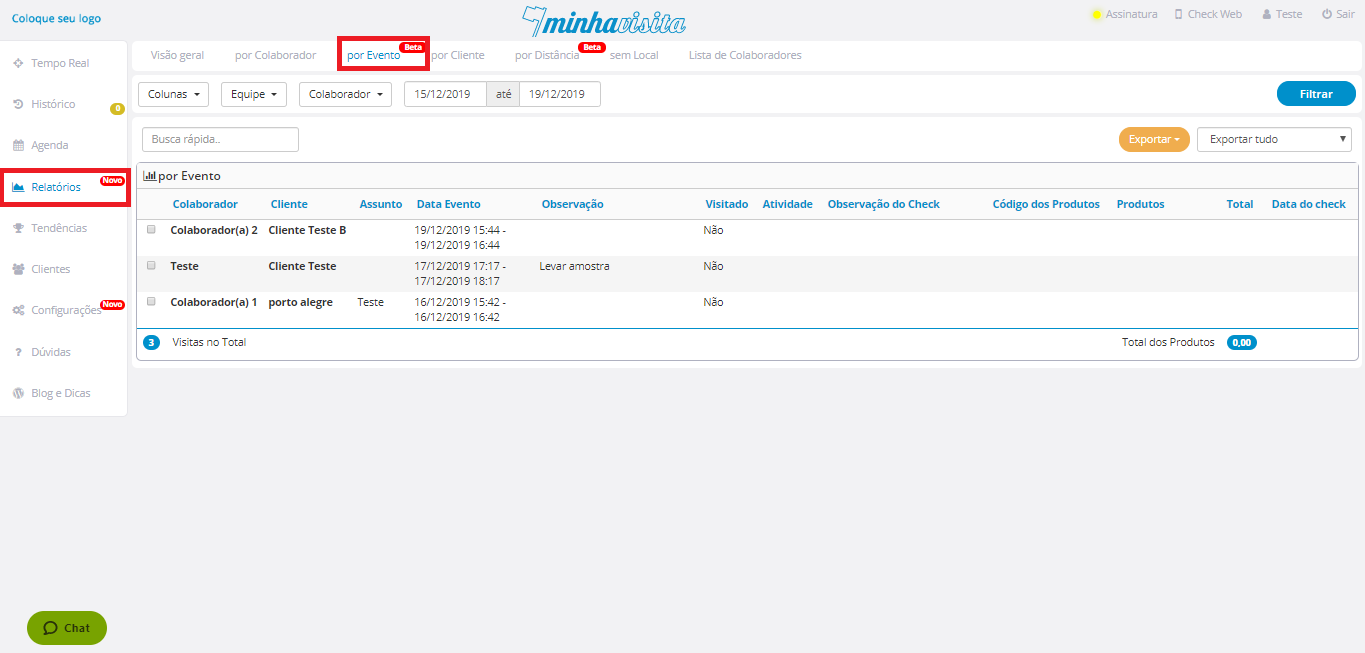The height and width of the screenshot is (653, 1365).
Task: Click the Sair power icon
Action: pos(1326,15)
